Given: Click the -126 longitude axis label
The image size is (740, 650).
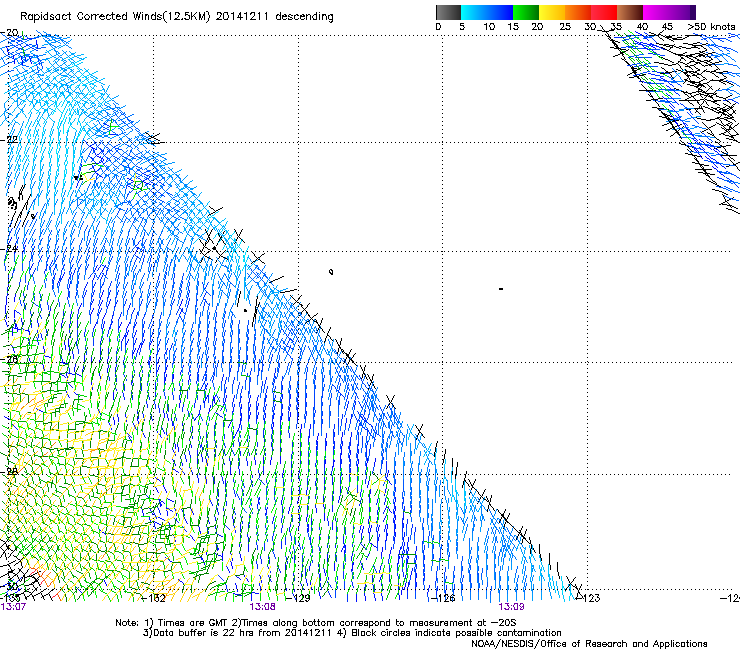Looking at the screenshot, I should pyautogui.click(x=444, y=598).
